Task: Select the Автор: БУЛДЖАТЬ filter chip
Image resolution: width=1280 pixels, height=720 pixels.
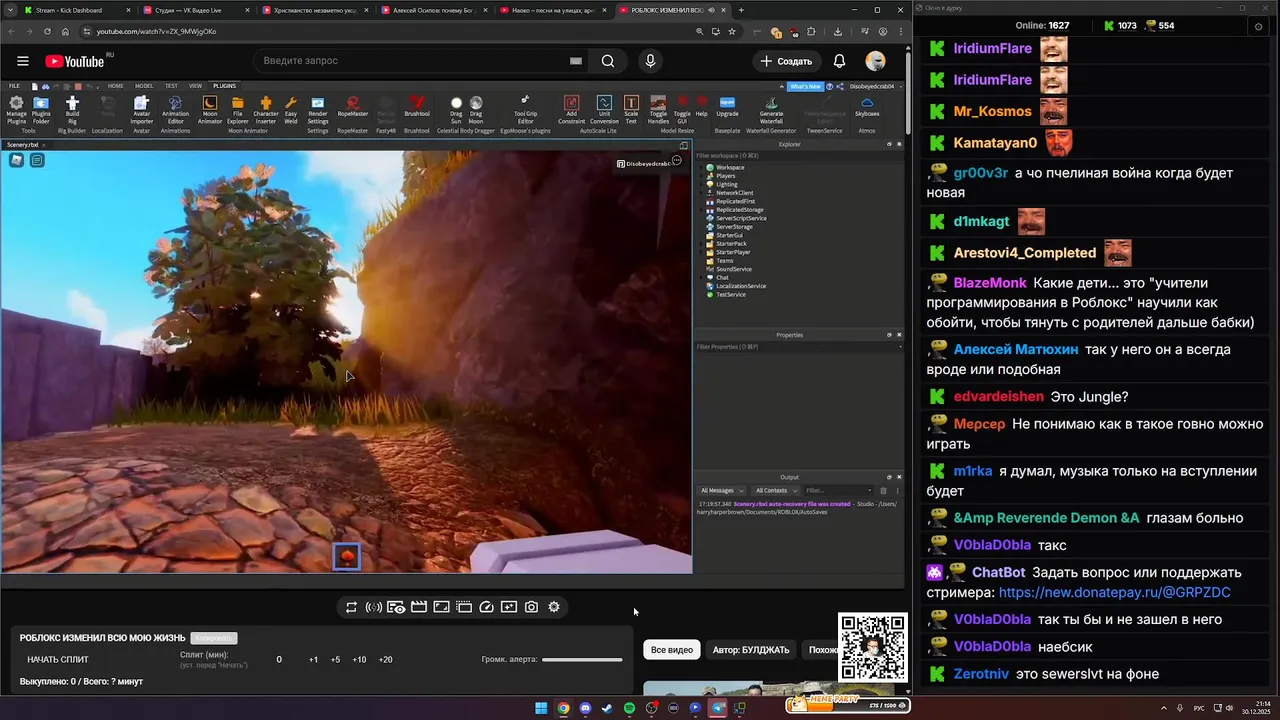Action: 751,650
